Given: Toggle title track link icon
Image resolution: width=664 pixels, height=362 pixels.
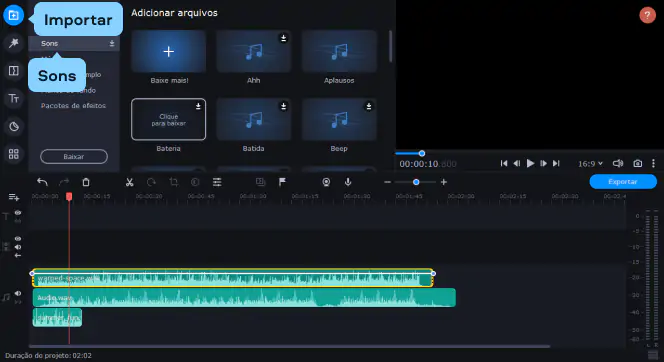Looking at the screenshot, I should pos(18,221).
